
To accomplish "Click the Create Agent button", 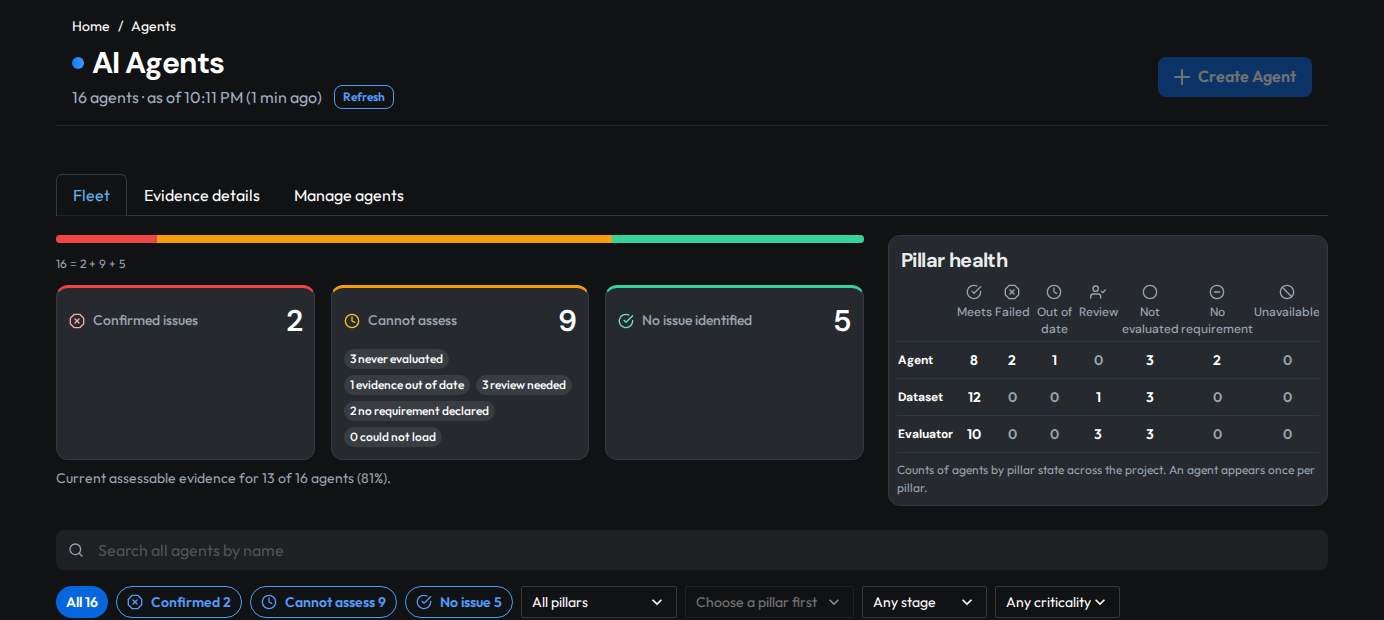I will (1235, 77).
